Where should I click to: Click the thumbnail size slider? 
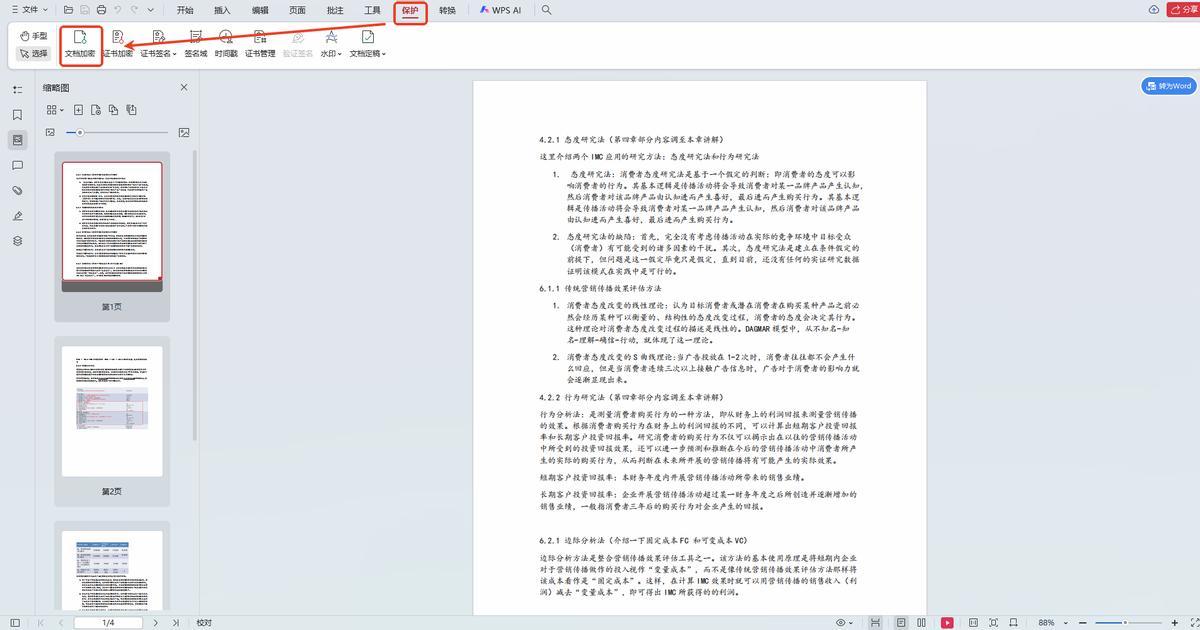click(80, 132)
